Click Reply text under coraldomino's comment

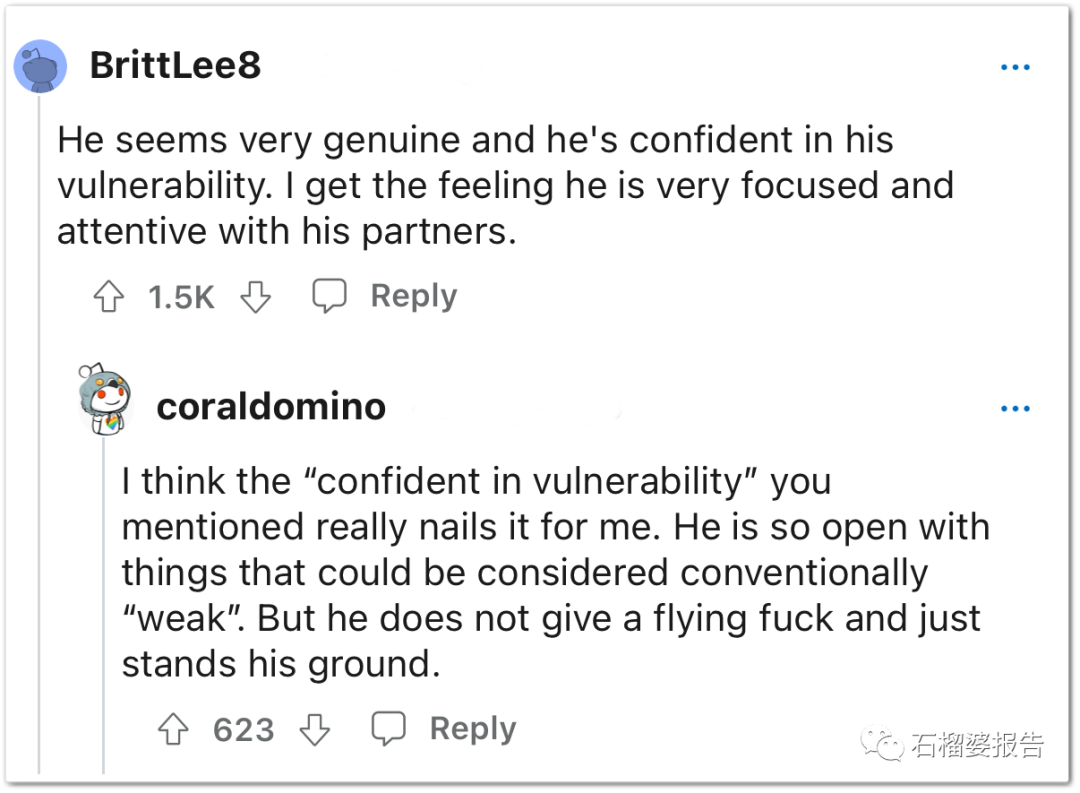473,729
